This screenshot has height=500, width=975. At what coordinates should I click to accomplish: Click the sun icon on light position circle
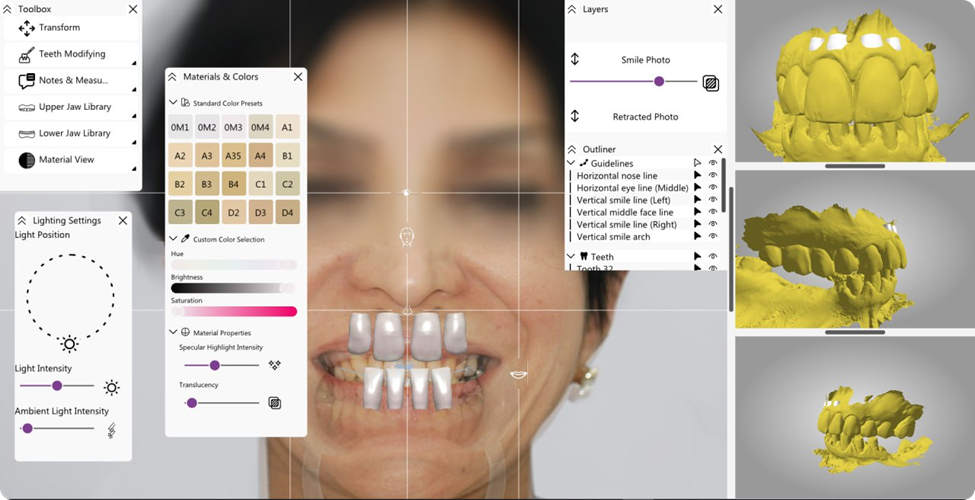coord(70,344)
